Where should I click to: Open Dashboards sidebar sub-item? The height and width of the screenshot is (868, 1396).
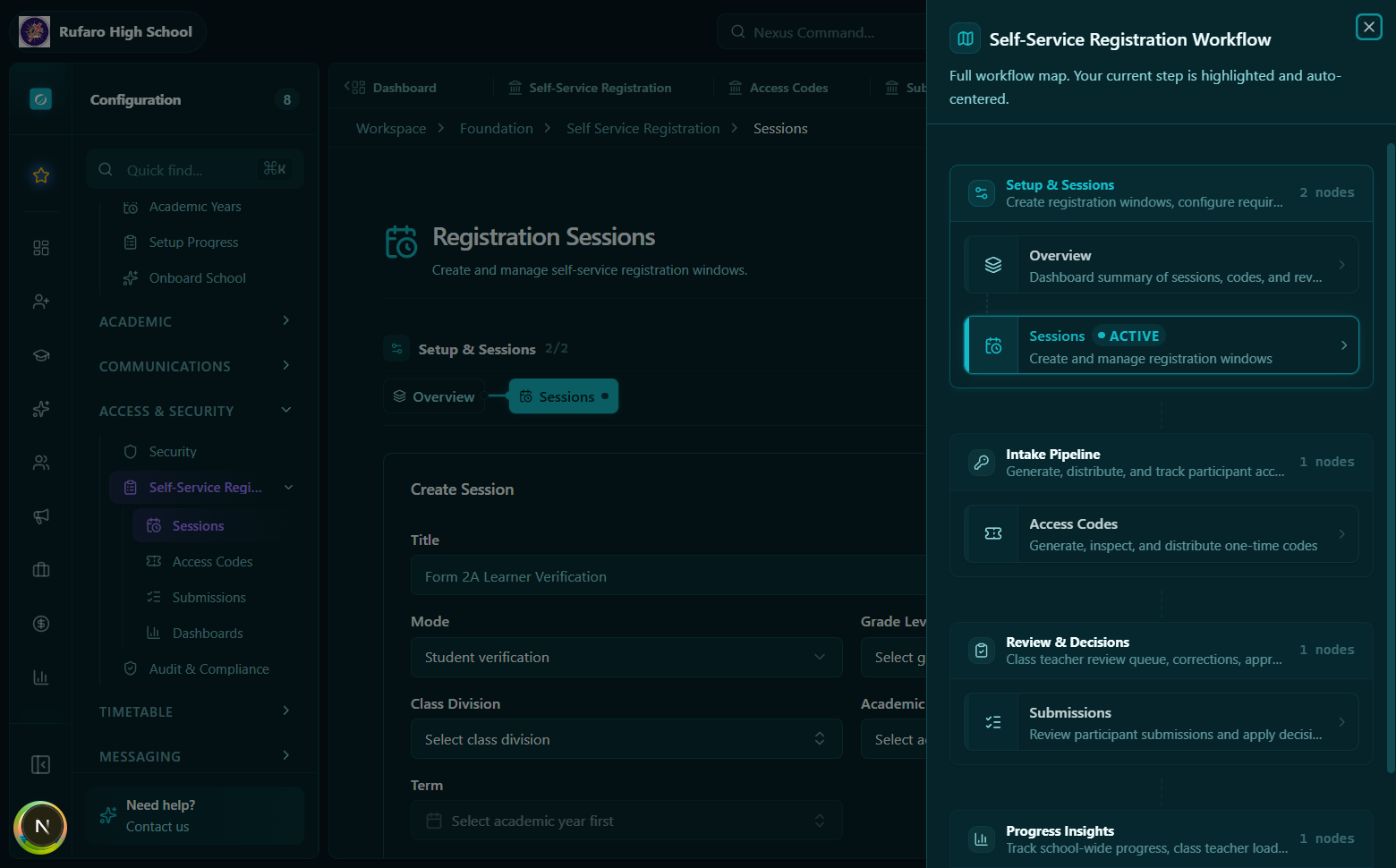208,634
